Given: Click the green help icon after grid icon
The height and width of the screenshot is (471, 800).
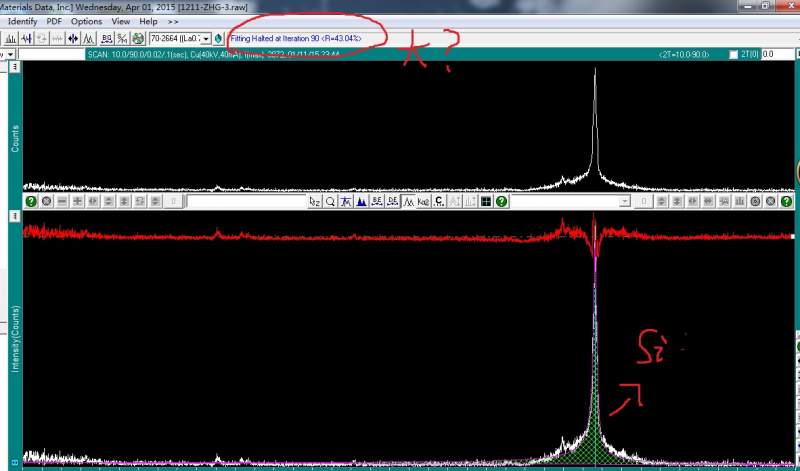Looking at the screenshot, I should [502, 202].
